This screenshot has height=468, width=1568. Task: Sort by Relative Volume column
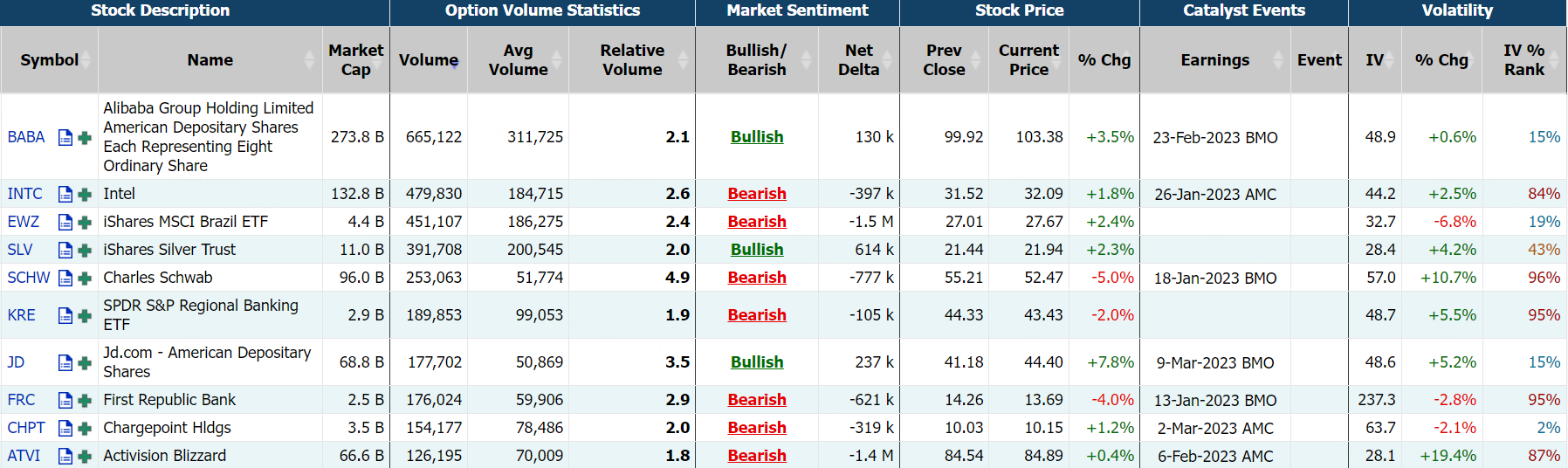point(632,60)
